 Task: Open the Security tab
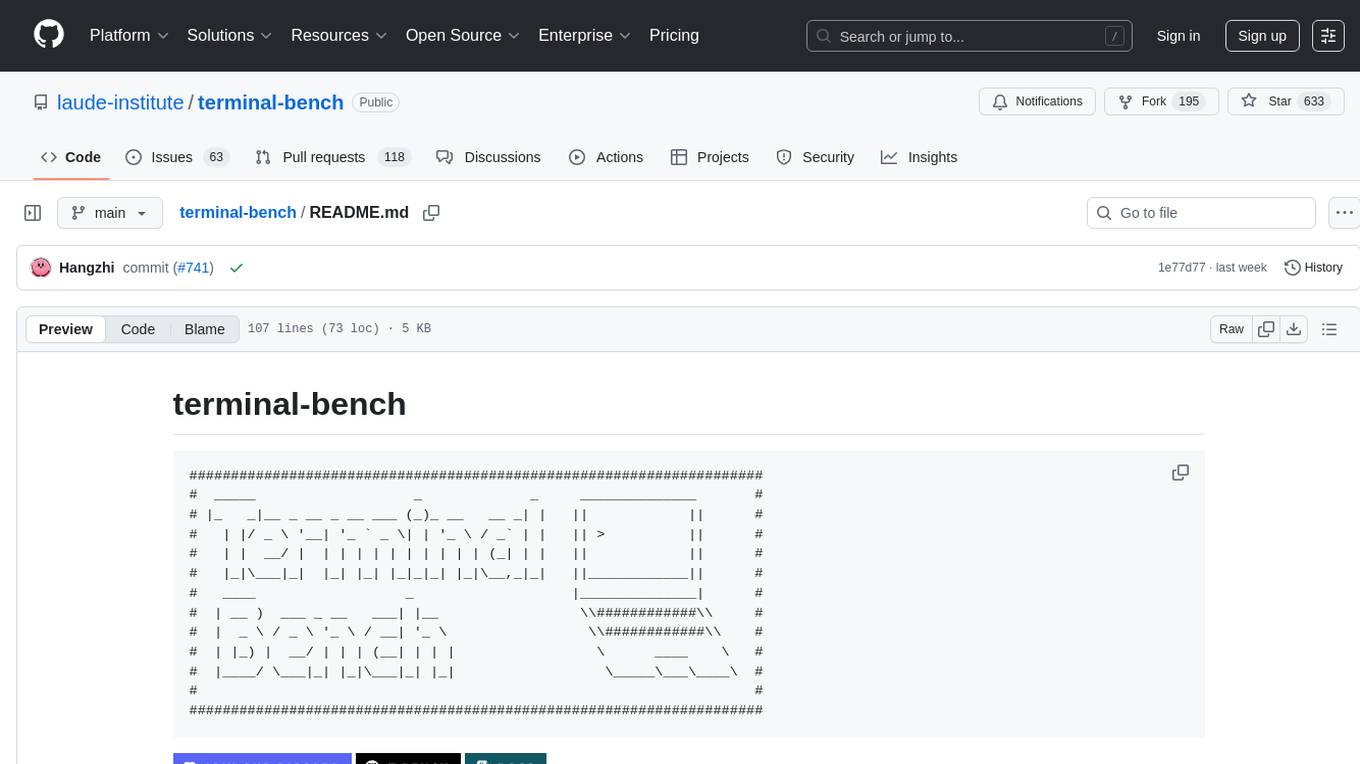coord(815,157)
